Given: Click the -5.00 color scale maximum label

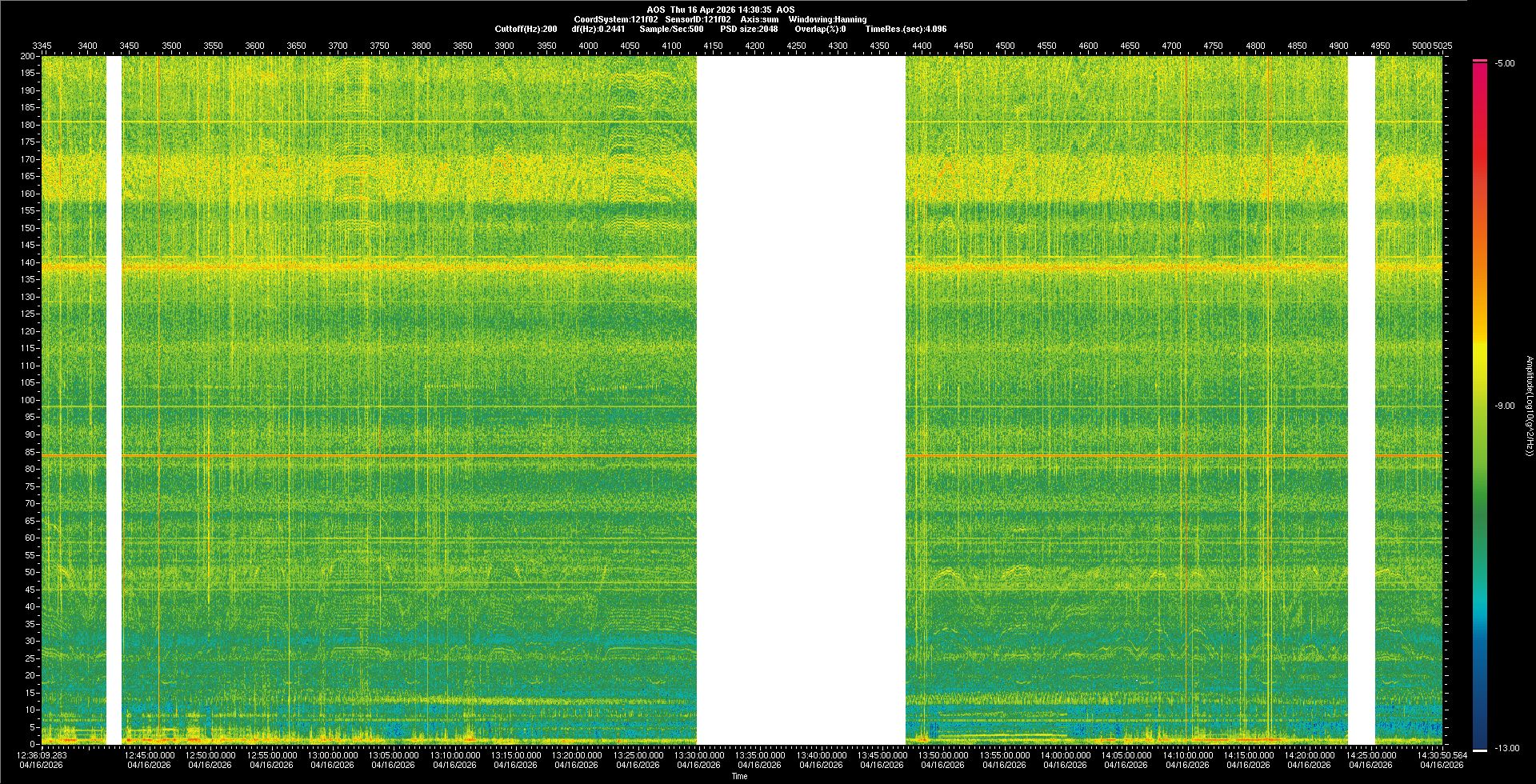Looking at the screenshot, I should click(1505, 63).
